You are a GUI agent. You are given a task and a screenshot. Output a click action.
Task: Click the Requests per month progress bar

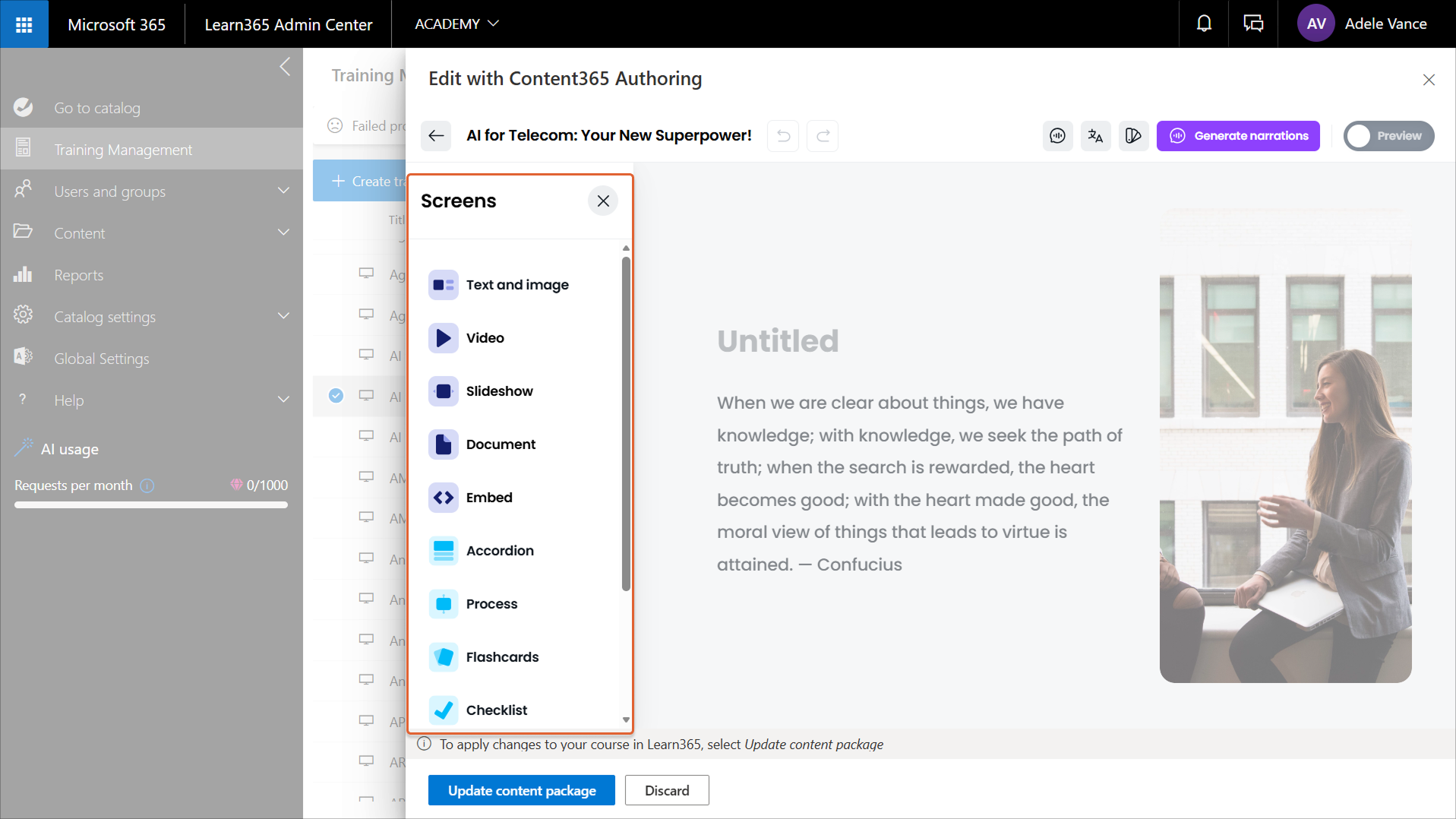pyautogui.click(x=151, y=504)
